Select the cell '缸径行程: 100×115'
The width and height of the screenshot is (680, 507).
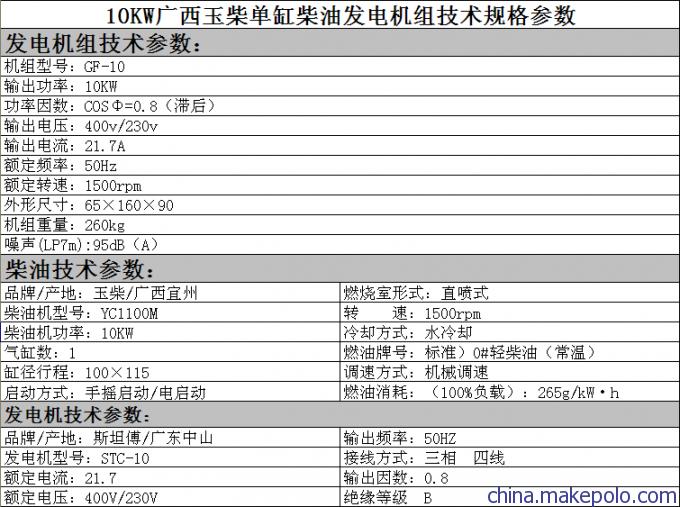click(170, 372)
